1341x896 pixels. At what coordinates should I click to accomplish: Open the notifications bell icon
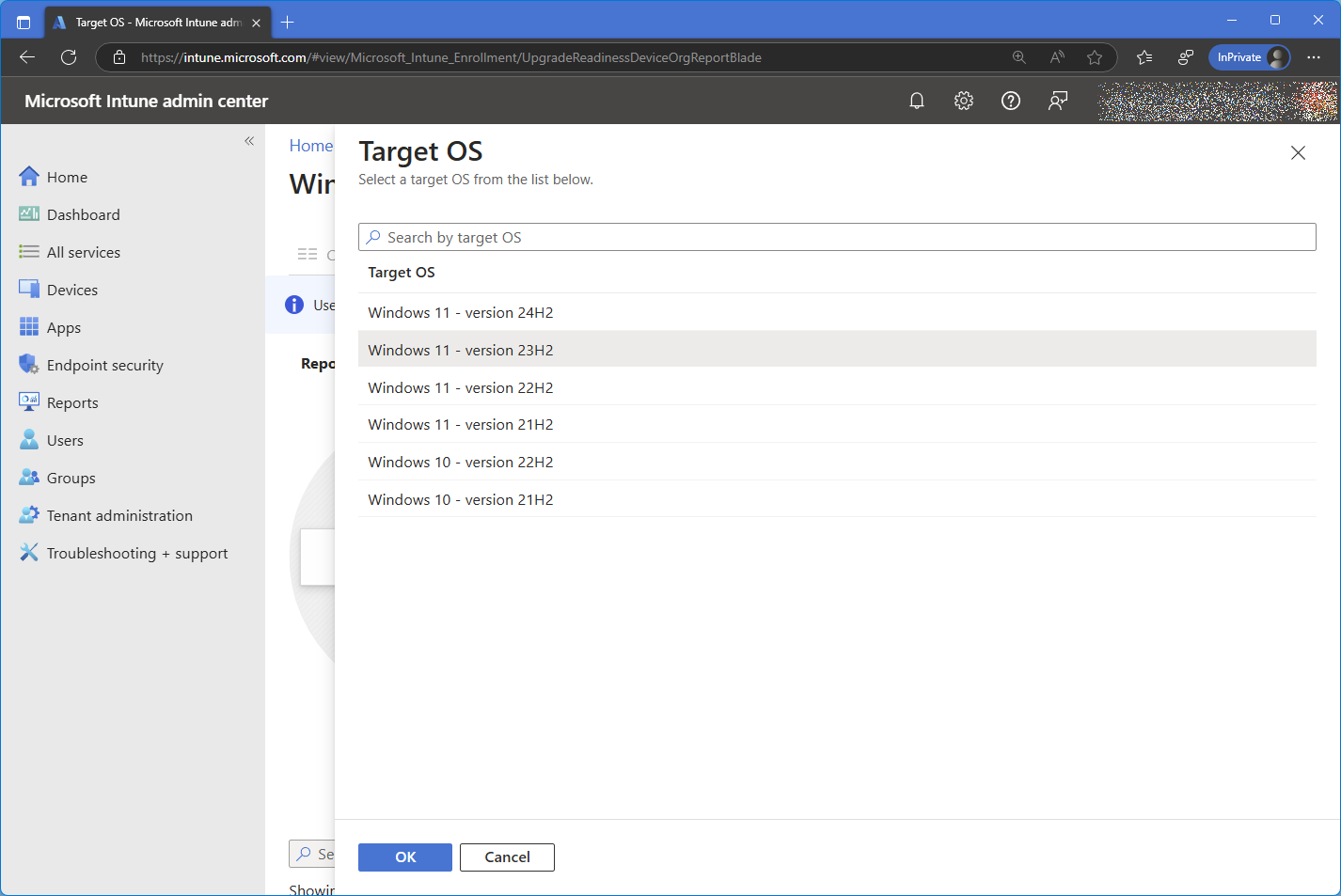pos(917,101)
